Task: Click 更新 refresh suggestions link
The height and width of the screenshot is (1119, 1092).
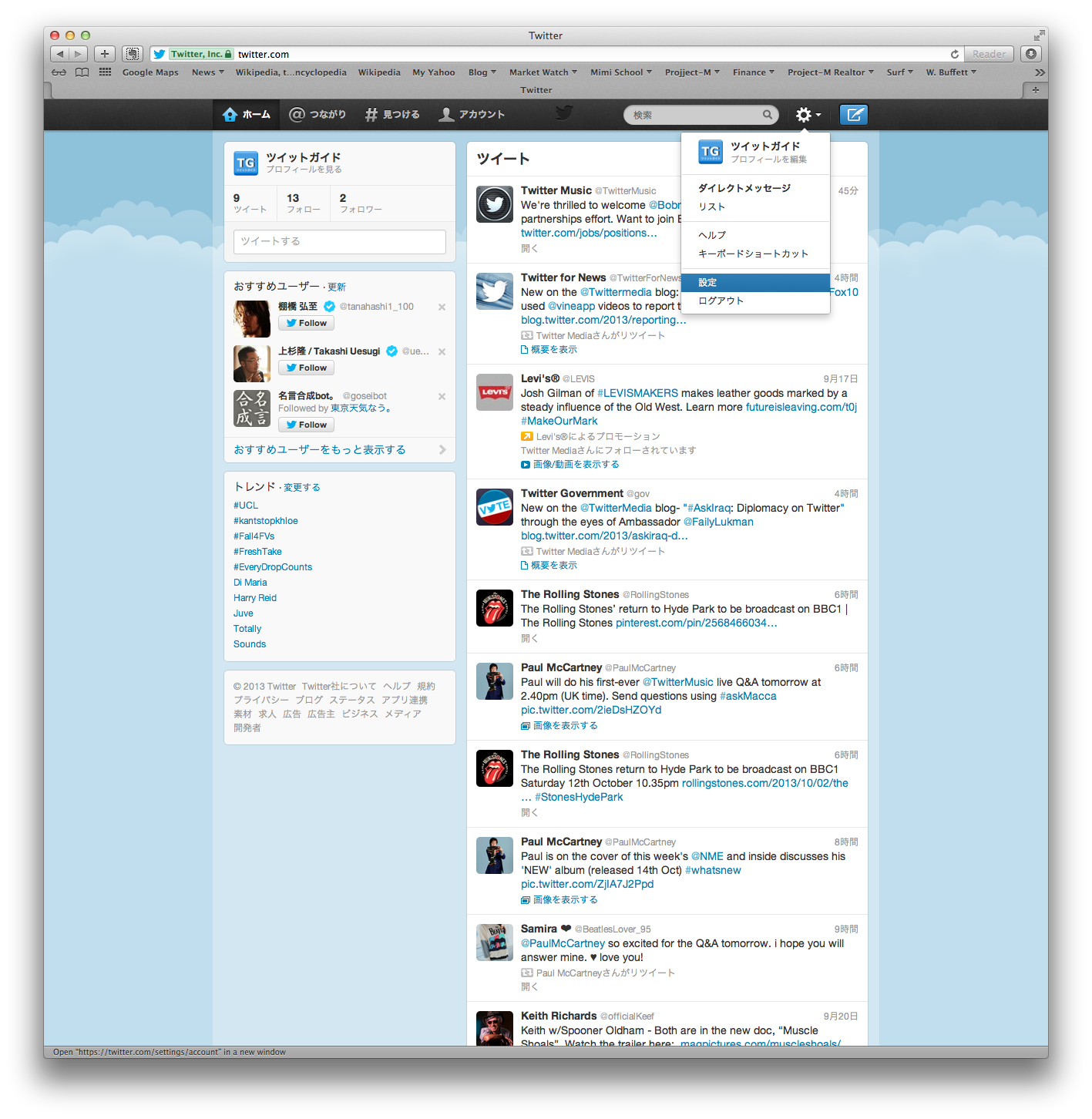Action: [x=337, y=287]
